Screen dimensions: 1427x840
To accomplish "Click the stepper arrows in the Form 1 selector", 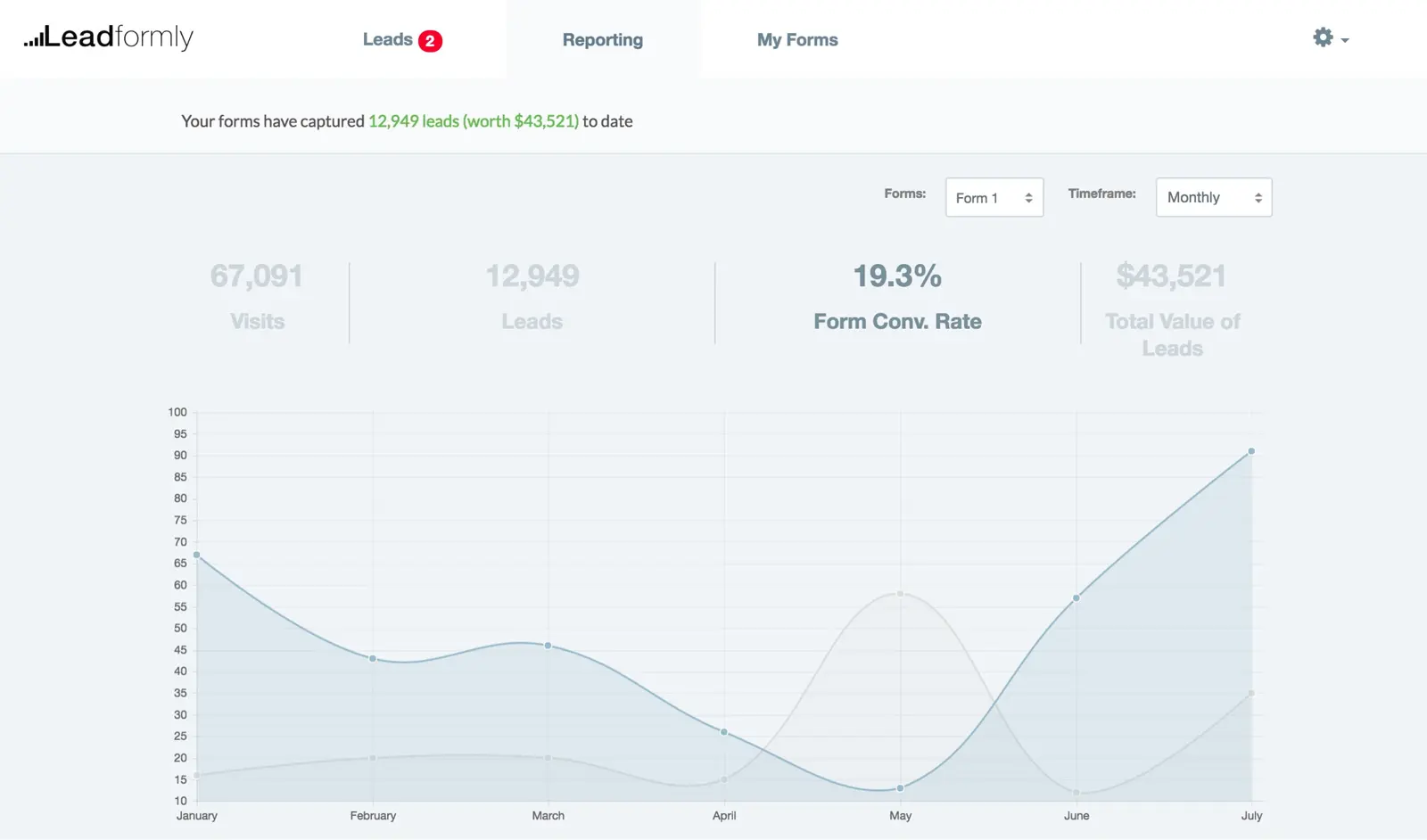I will (1027, 197).
